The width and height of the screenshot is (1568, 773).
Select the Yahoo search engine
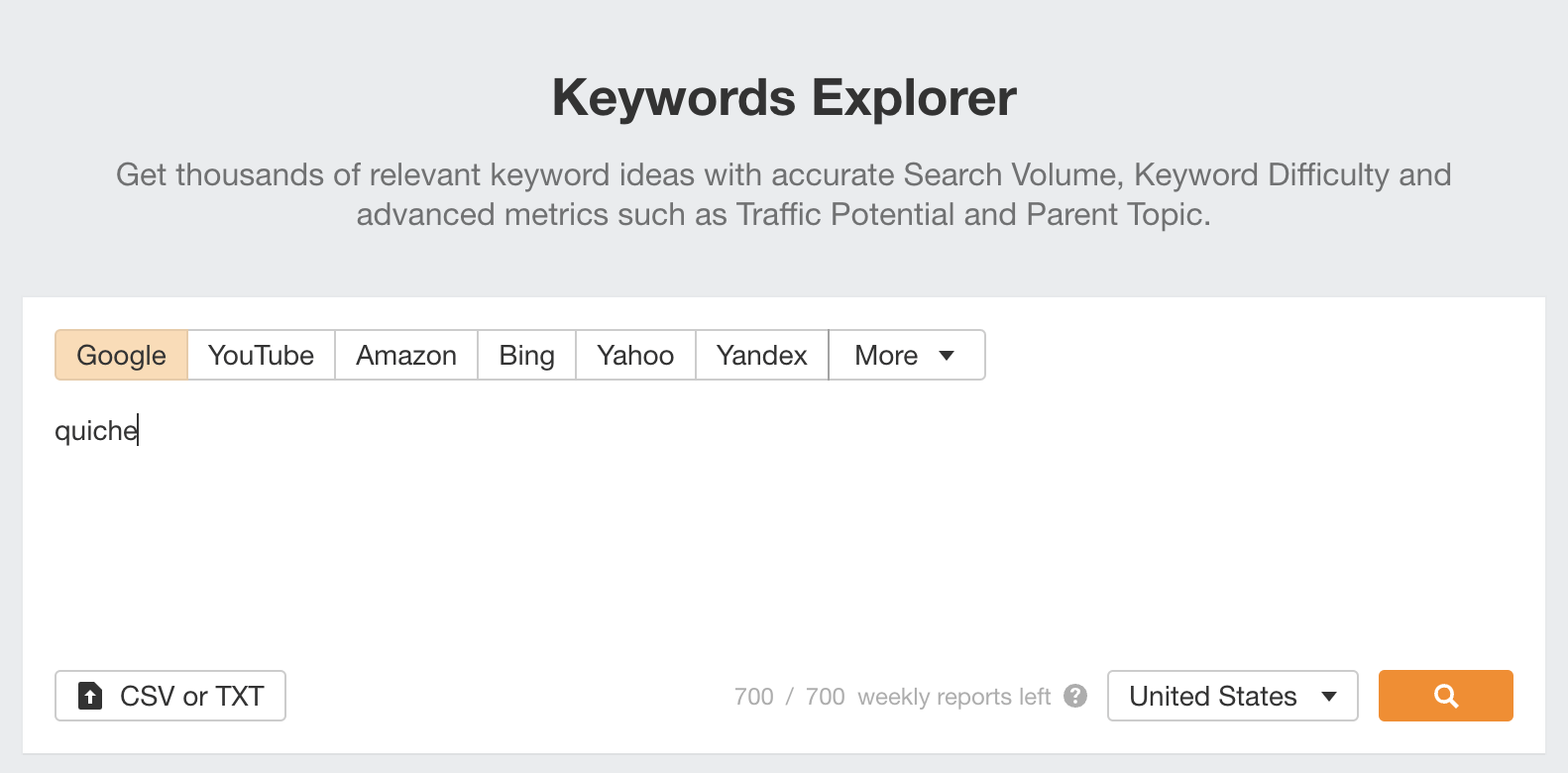pos(634,355)
